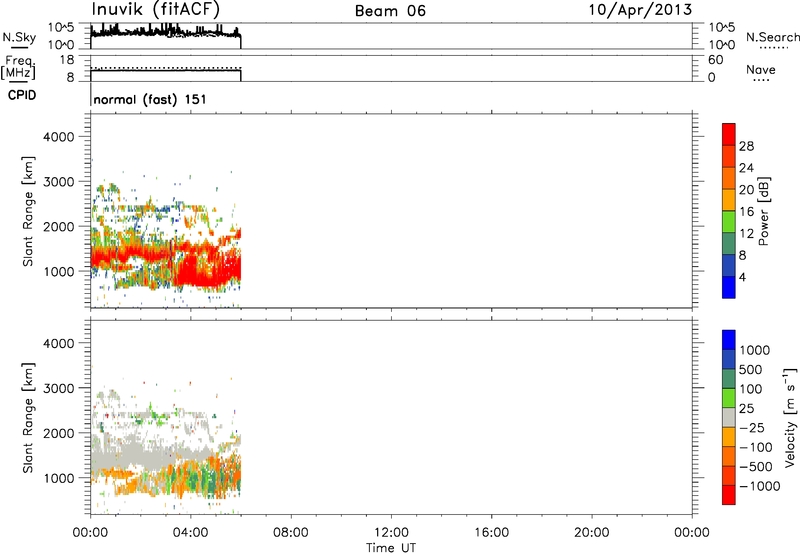Click the 12:00 time axis tick label
The image size is (800, 554).
point(391,533)
